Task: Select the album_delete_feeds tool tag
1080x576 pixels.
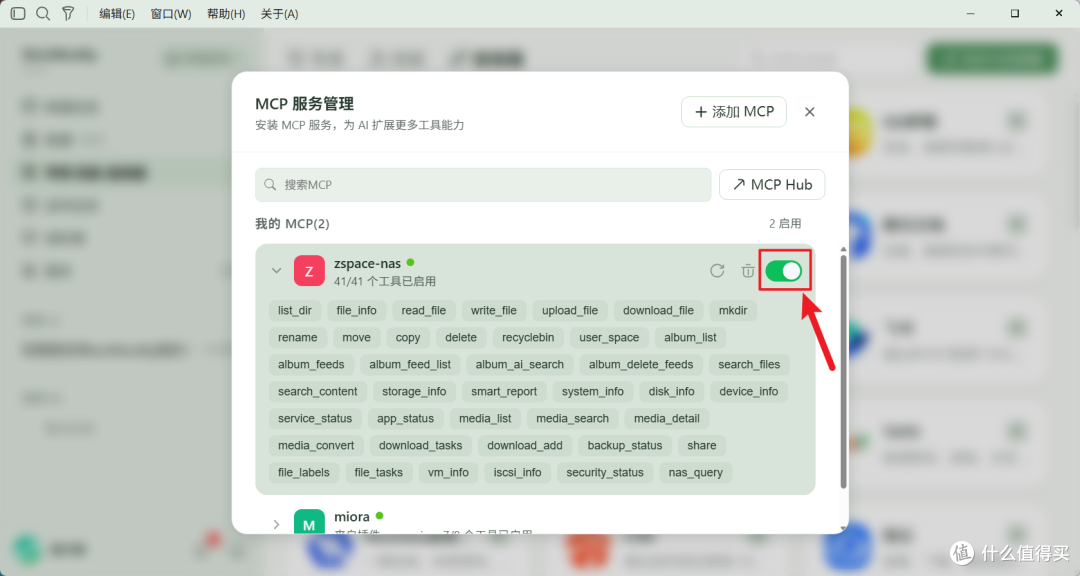Action: (x=641, y=364)
